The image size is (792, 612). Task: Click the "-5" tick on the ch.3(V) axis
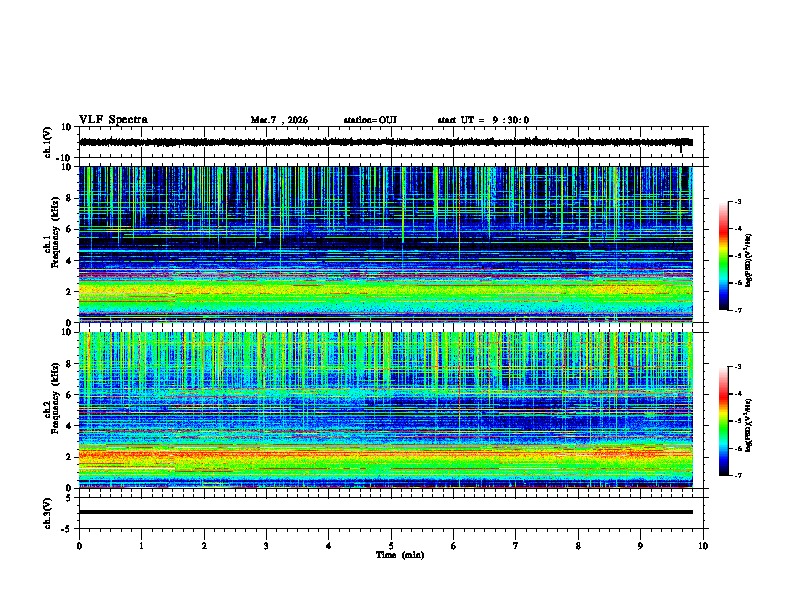(67, 529)
